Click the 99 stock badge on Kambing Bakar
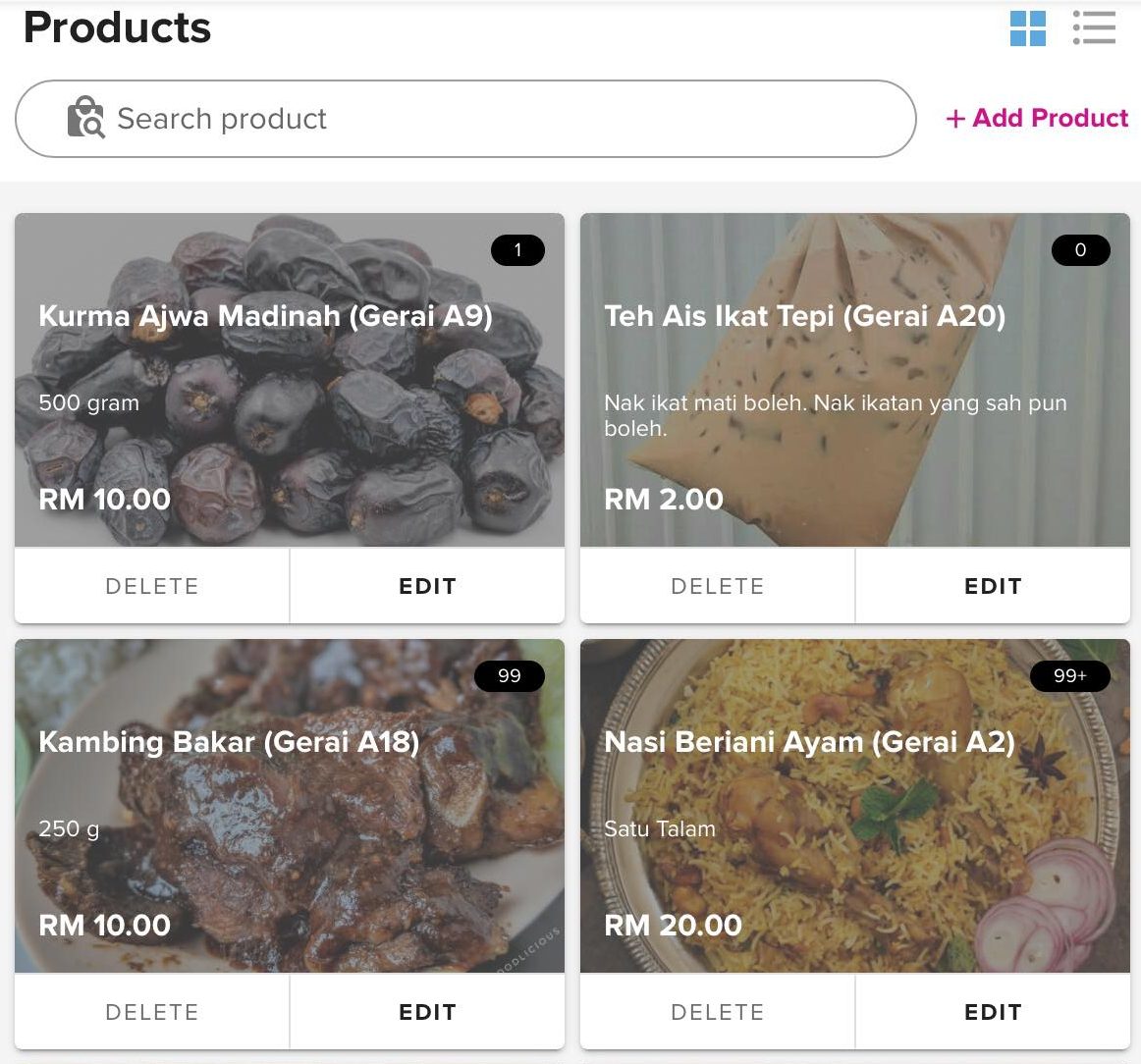Viewport: 1141px width, 1064px height. tap(509, 676)
